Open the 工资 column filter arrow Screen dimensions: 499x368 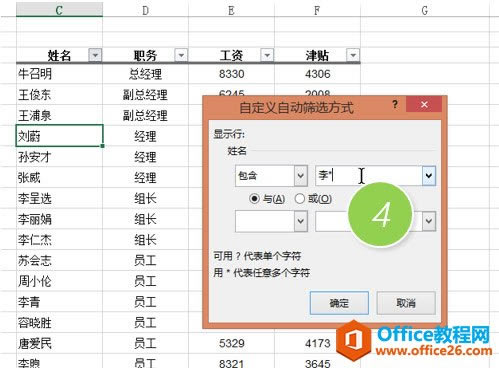click(x=267, y=55)
